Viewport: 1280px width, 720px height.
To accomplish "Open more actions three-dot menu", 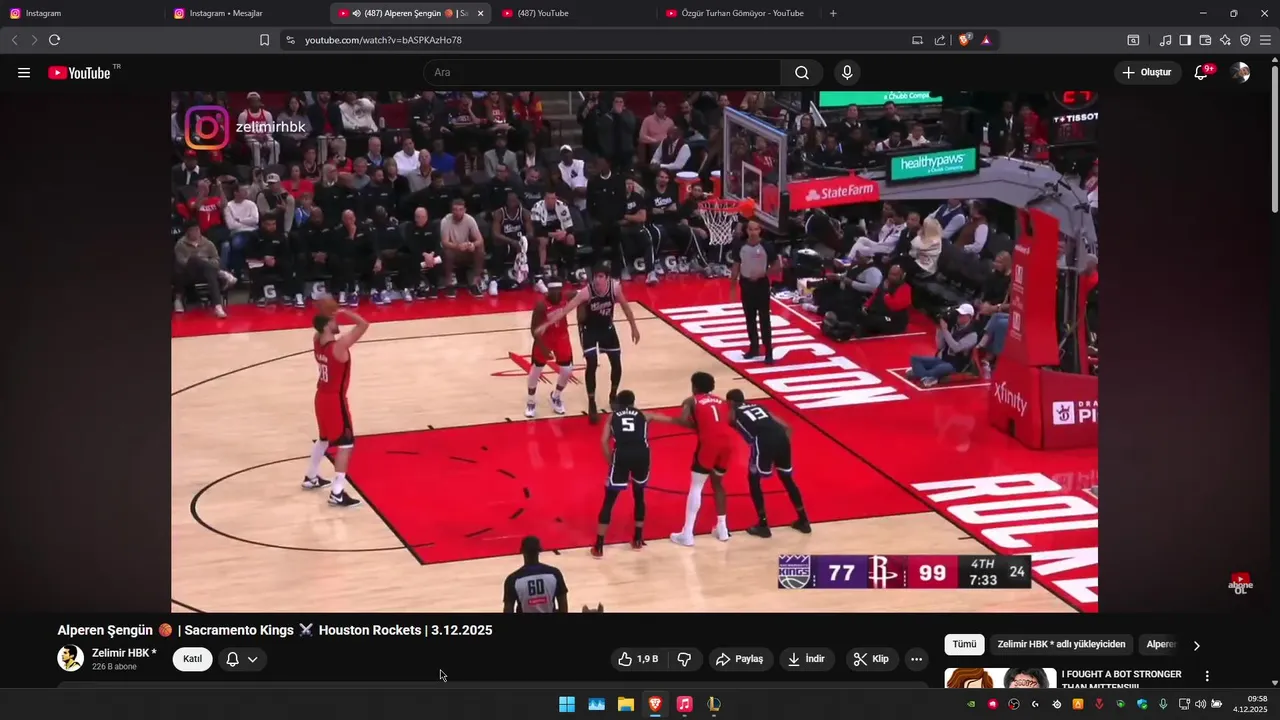I will pyautogui.click(x=916, y=659).
